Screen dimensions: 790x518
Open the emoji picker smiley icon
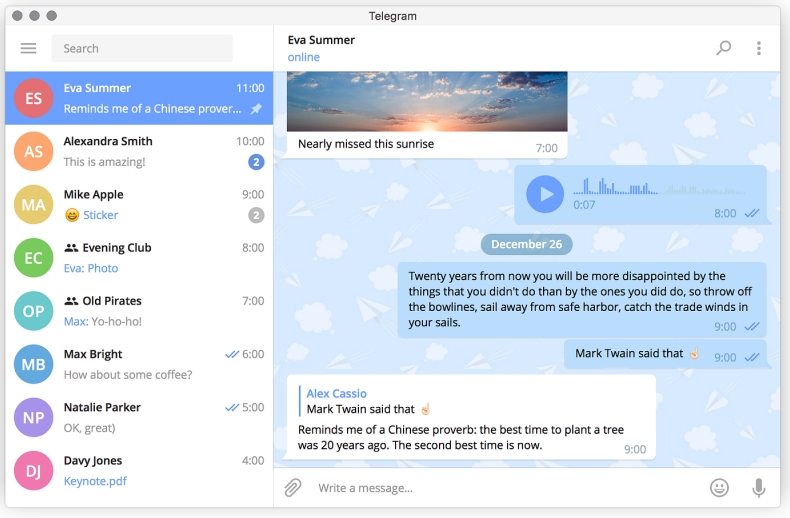coord(719,488)
